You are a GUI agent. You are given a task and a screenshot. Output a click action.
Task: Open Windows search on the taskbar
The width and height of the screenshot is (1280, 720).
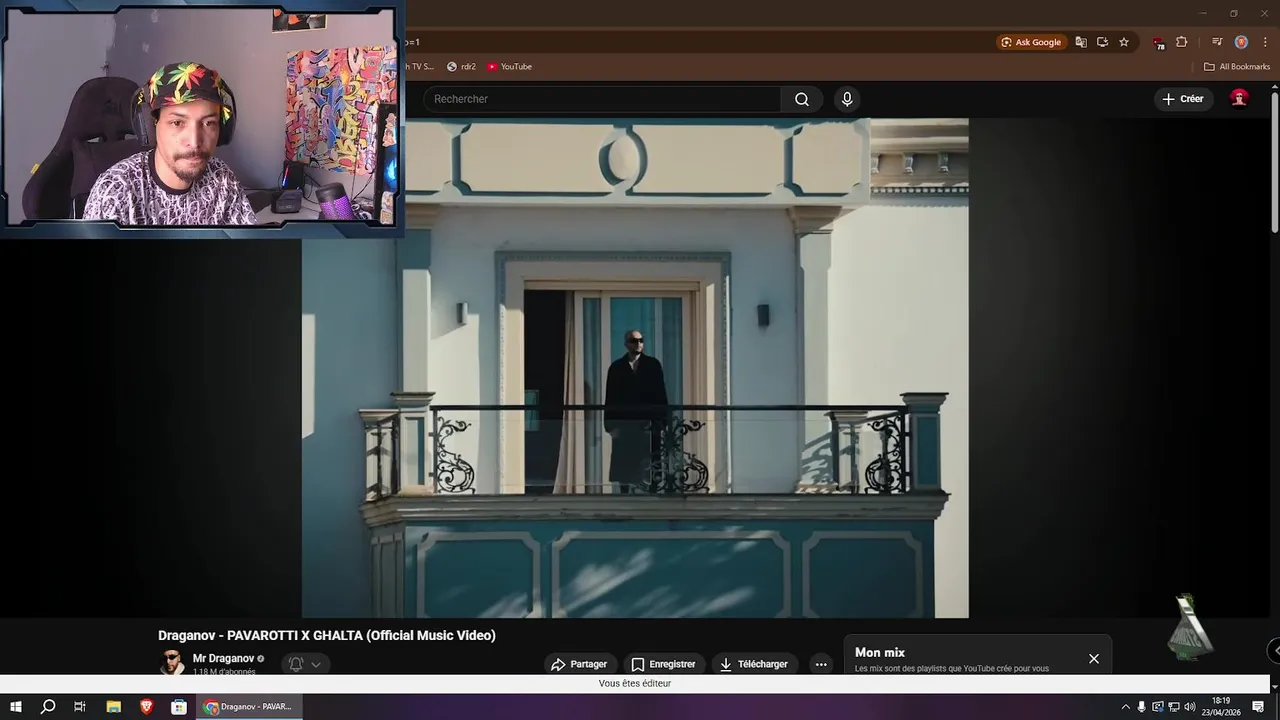tap(48, 707)
